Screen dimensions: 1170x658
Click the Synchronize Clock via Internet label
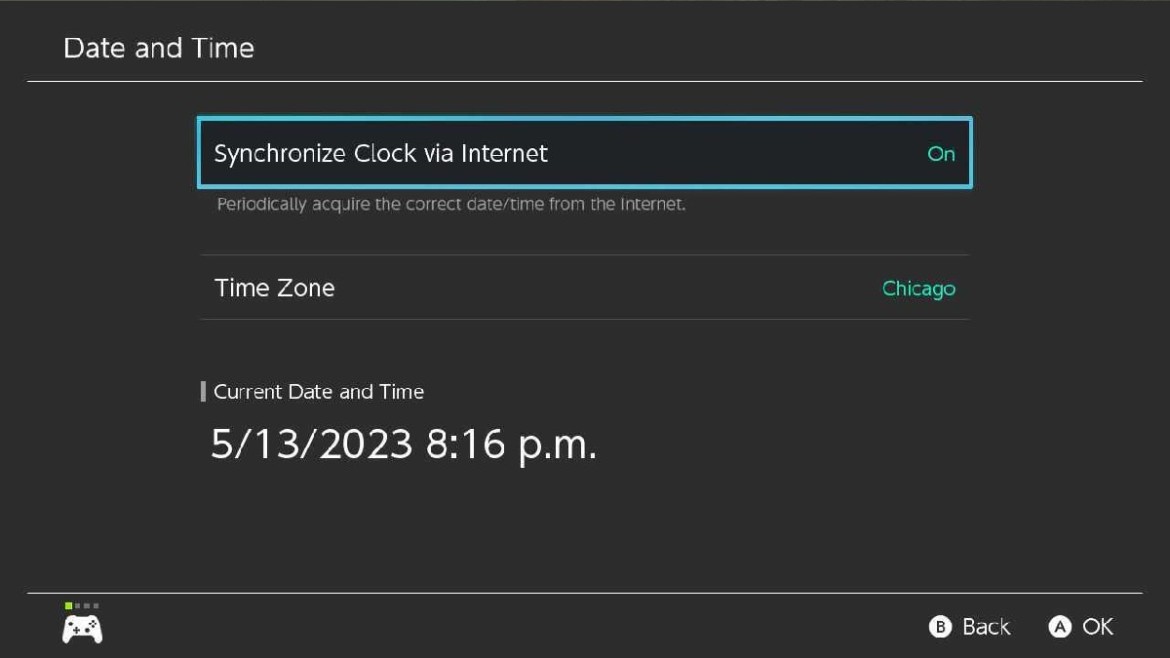point(381,154)
